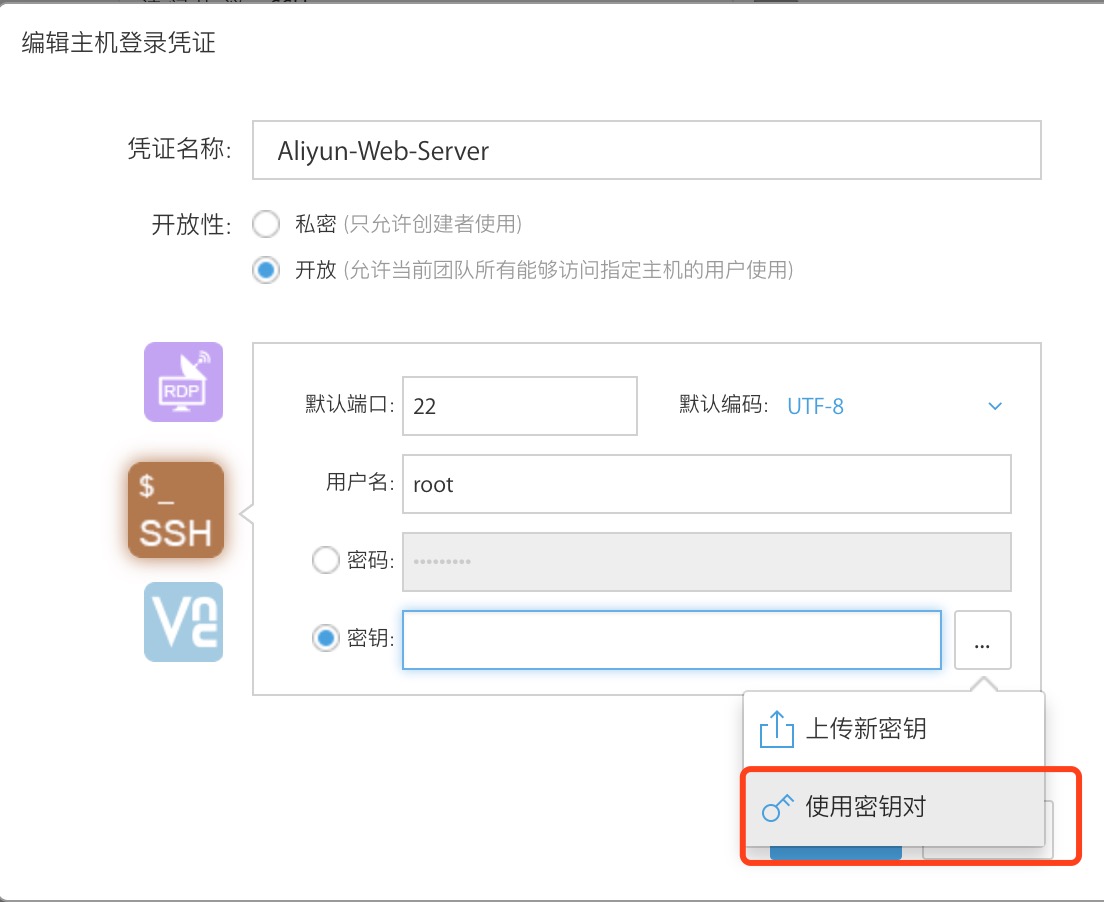Click the greyed-out 密码 password field
1104x902 pixels.
[x=706, y=561]
